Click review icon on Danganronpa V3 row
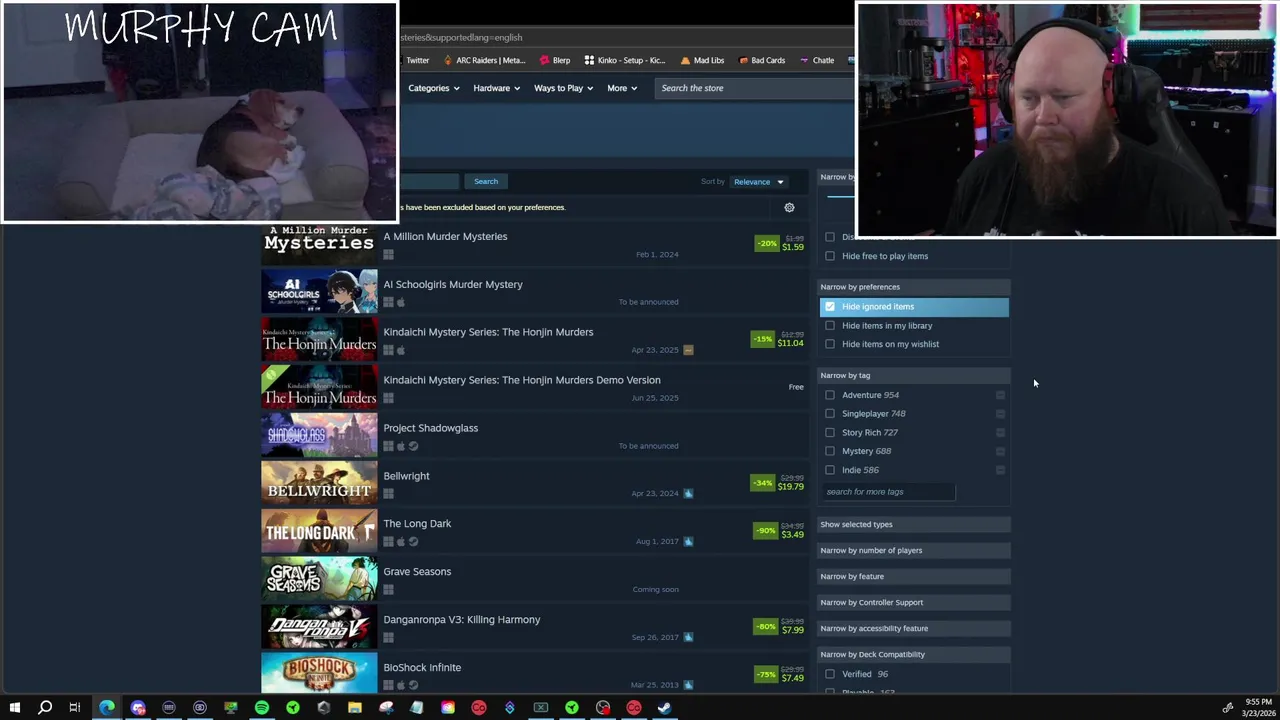1280x720 pixels. pyautogui.click(x=688, y=637)
